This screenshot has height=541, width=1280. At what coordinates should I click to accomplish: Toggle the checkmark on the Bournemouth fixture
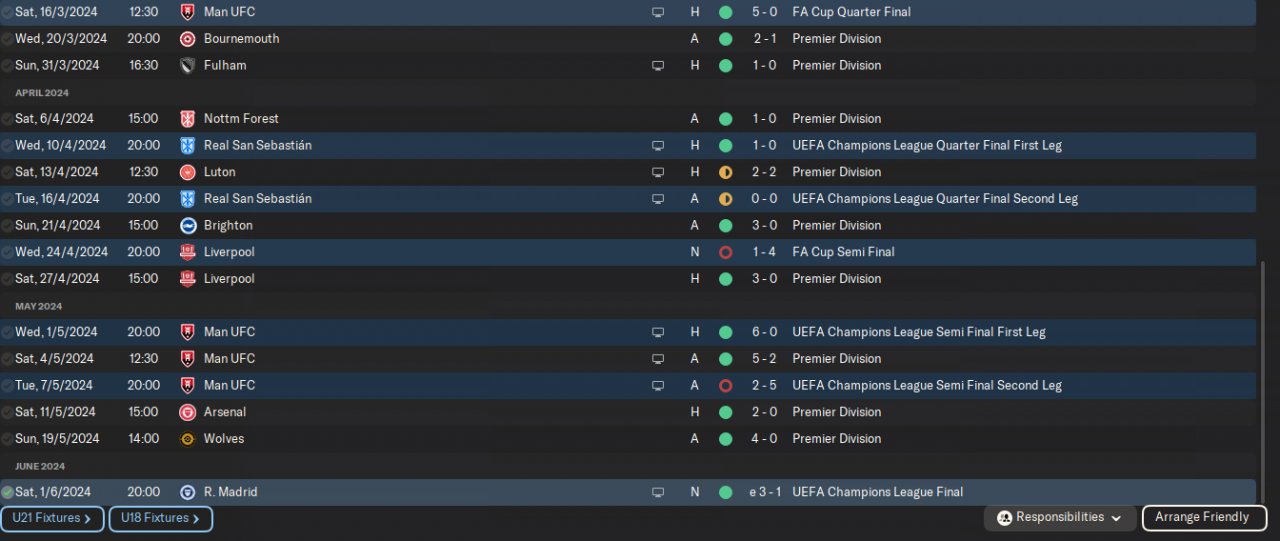click(8, 39)
